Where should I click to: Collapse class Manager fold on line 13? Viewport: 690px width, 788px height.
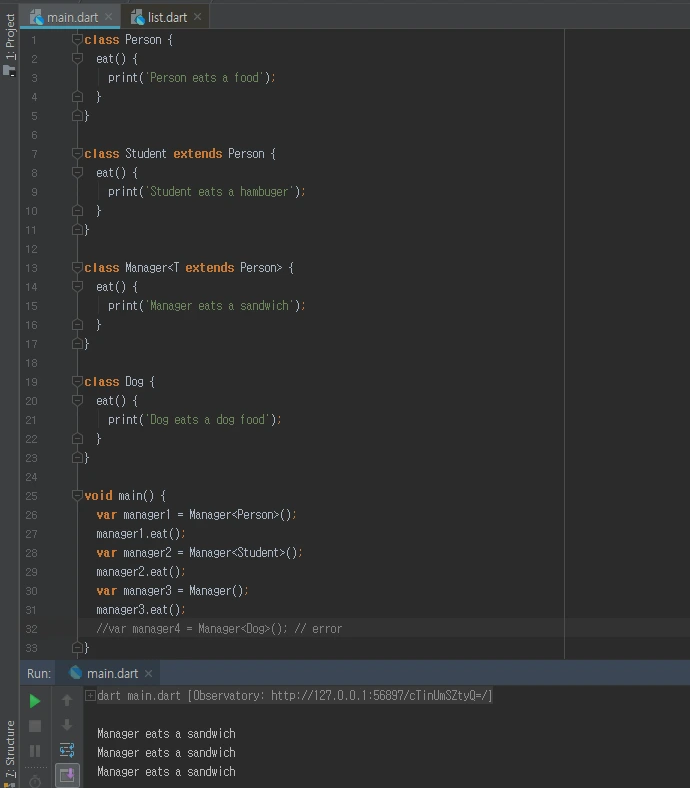coord(77,267)
